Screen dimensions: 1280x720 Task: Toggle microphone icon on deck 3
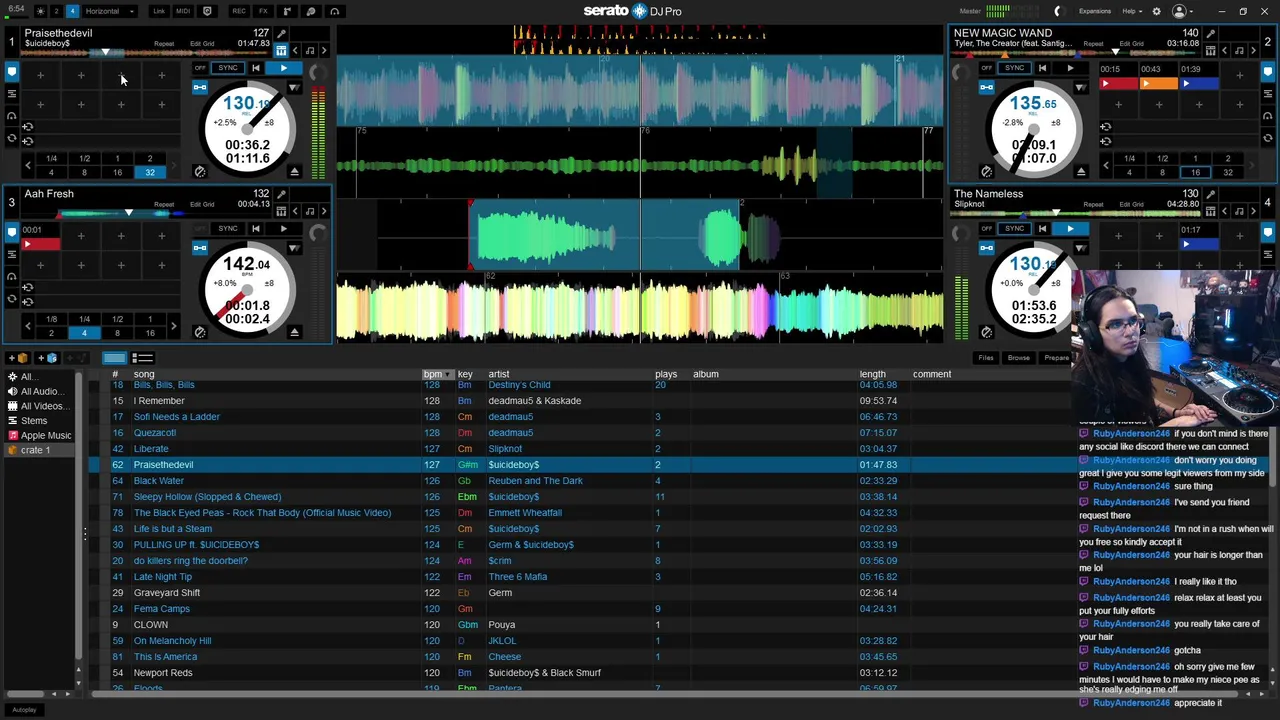click(281, 194)
